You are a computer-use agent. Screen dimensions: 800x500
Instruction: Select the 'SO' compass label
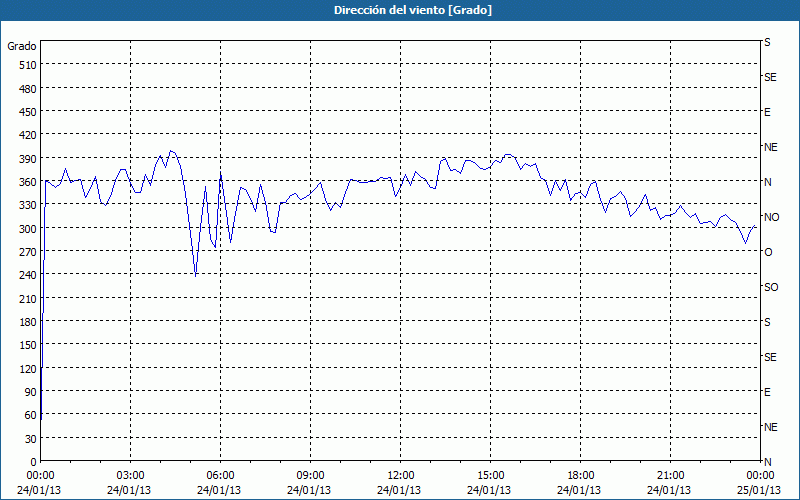click(771, 287)
